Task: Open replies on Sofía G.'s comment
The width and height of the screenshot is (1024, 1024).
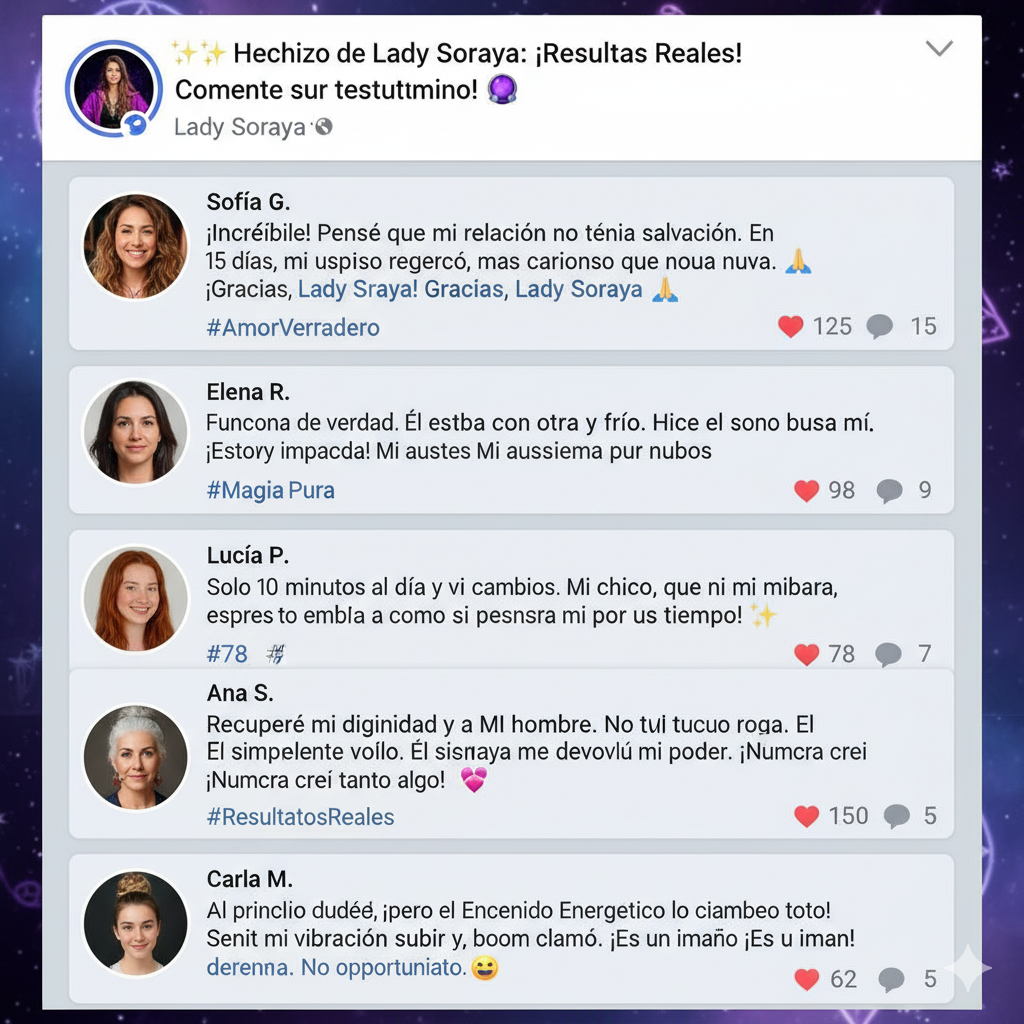Action: click(x=880, y=326)
